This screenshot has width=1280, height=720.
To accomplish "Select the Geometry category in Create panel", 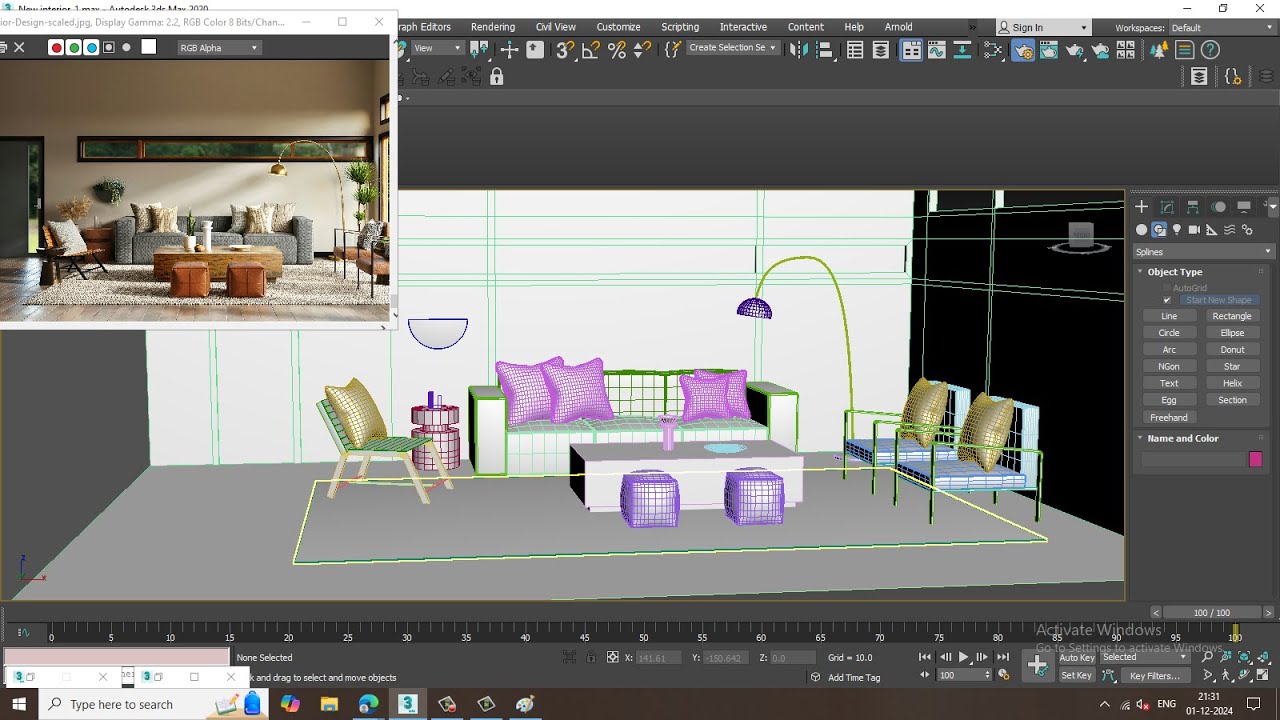I will [x=1142, y=229].
